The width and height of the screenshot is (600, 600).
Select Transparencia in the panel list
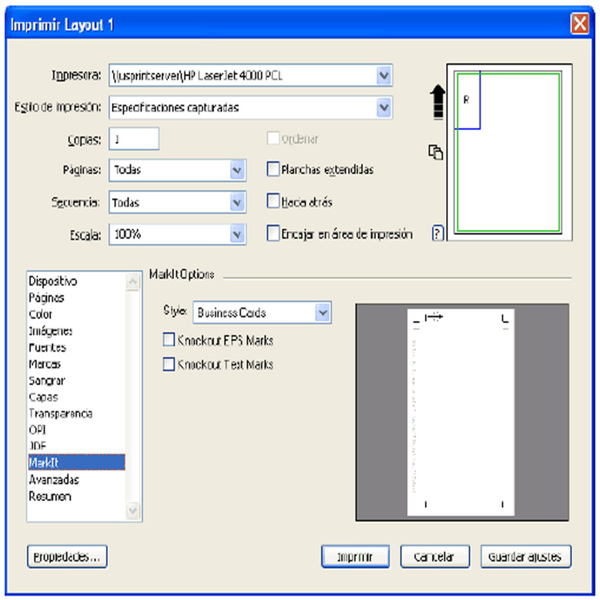pyautogui.click(x=77, y=414)
